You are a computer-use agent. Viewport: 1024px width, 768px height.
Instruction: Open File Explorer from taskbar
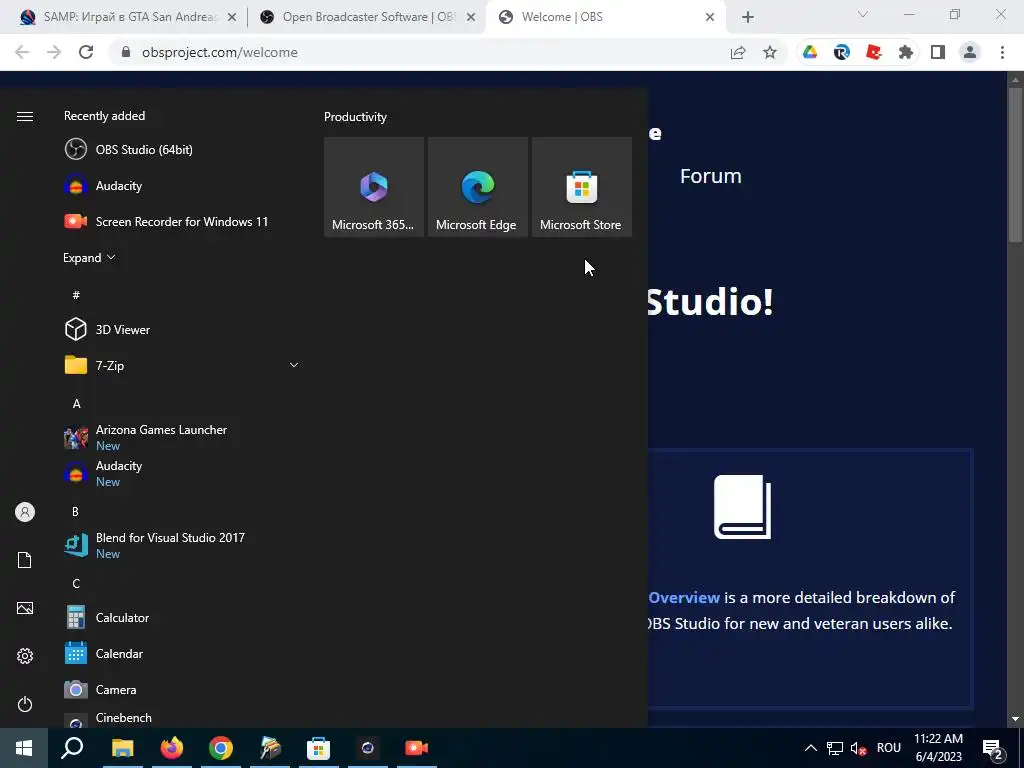pyautogui.click(x=122, y=748)
